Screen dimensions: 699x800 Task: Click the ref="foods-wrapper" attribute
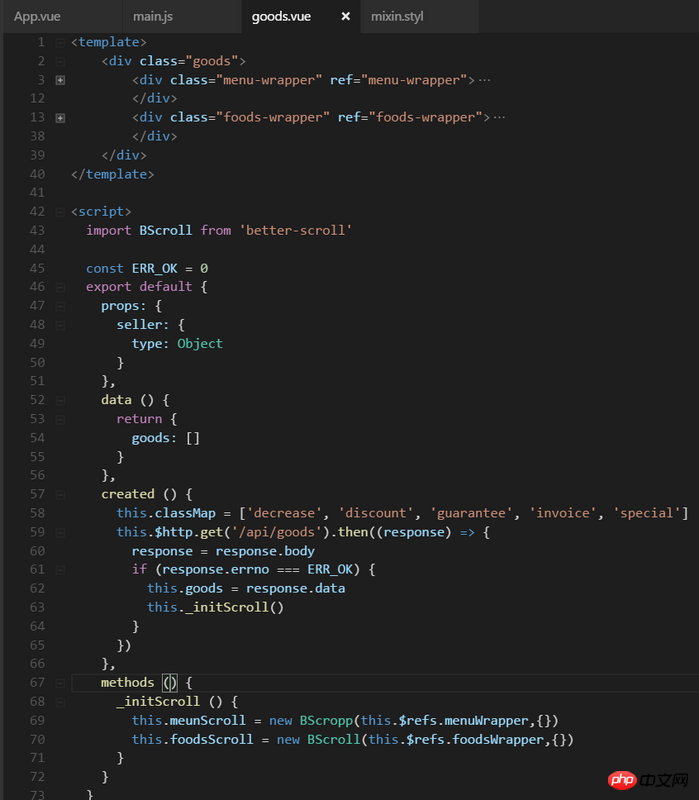(410, 118)
